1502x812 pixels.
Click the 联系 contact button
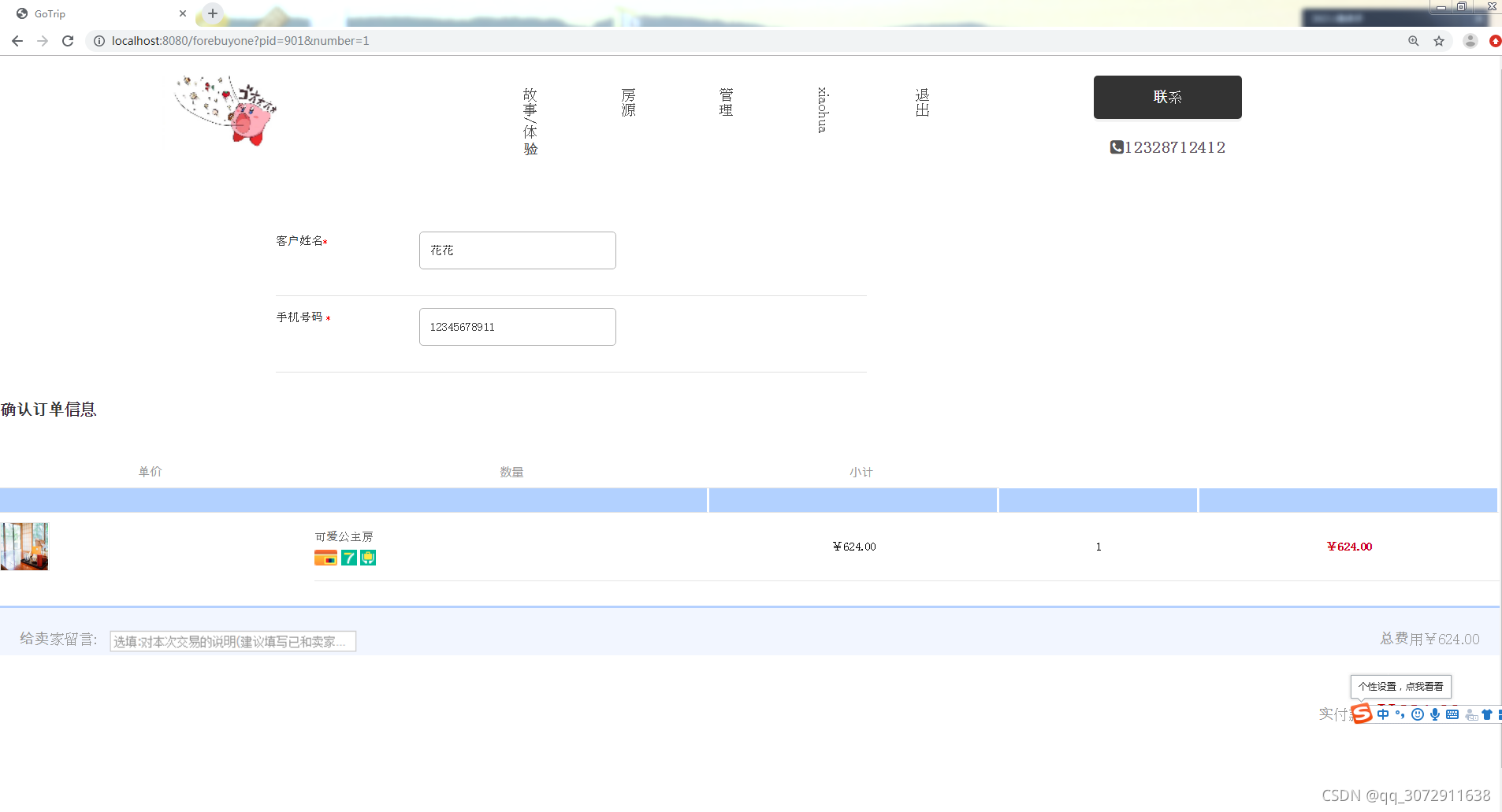point(1167,97)
